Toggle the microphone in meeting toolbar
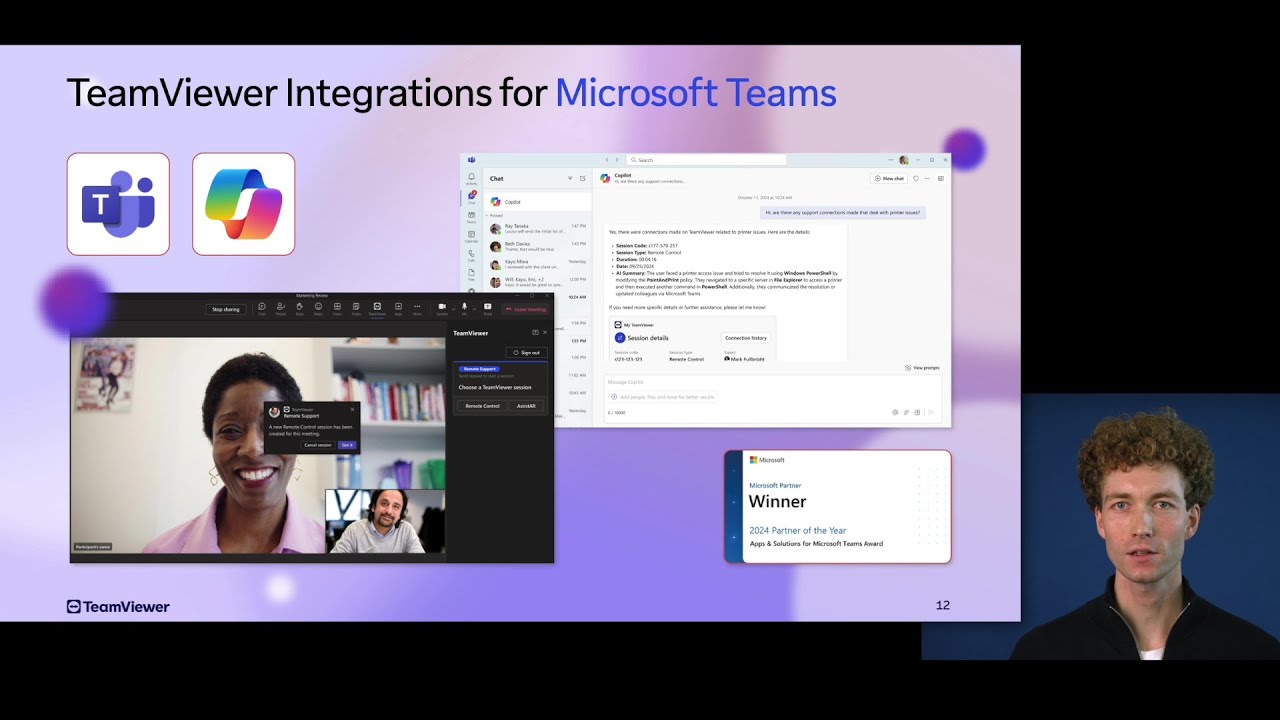Viewport: 1280px width, 720px height. pos(464,308)
